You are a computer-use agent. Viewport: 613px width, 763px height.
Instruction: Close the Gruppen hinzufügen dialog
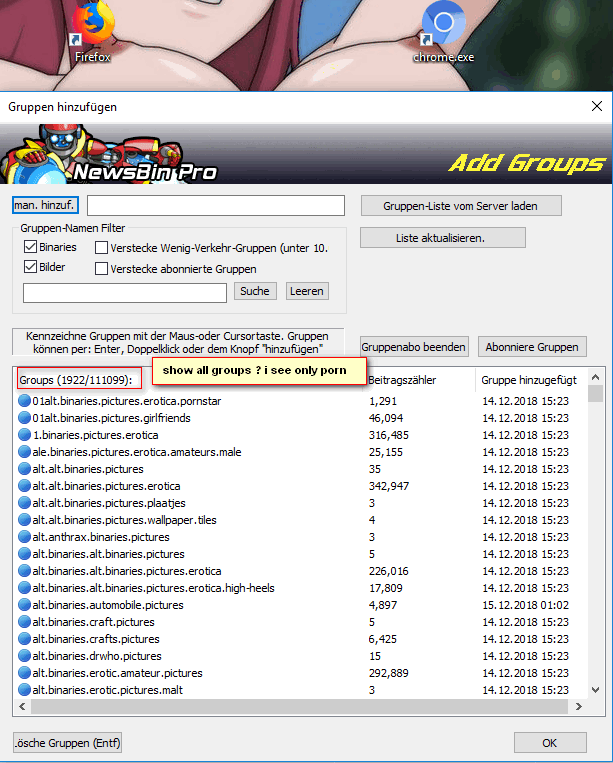click(x=597, y=106)
